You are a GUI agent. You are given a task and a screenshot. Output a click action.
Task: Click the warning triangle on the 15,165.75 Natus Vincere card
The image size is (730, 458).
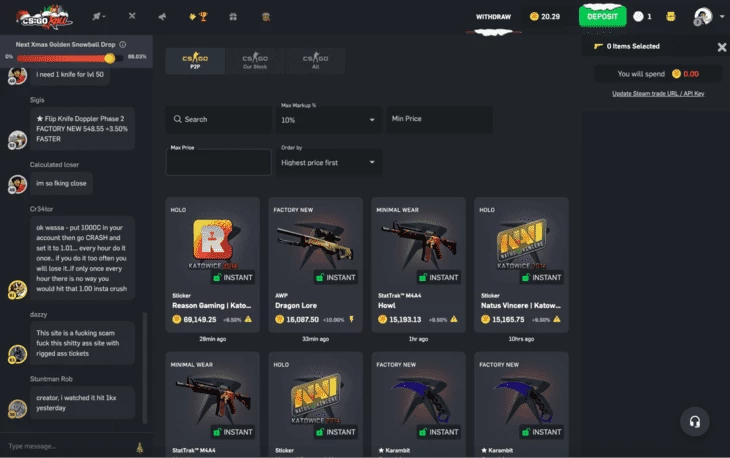coord(557,319)
